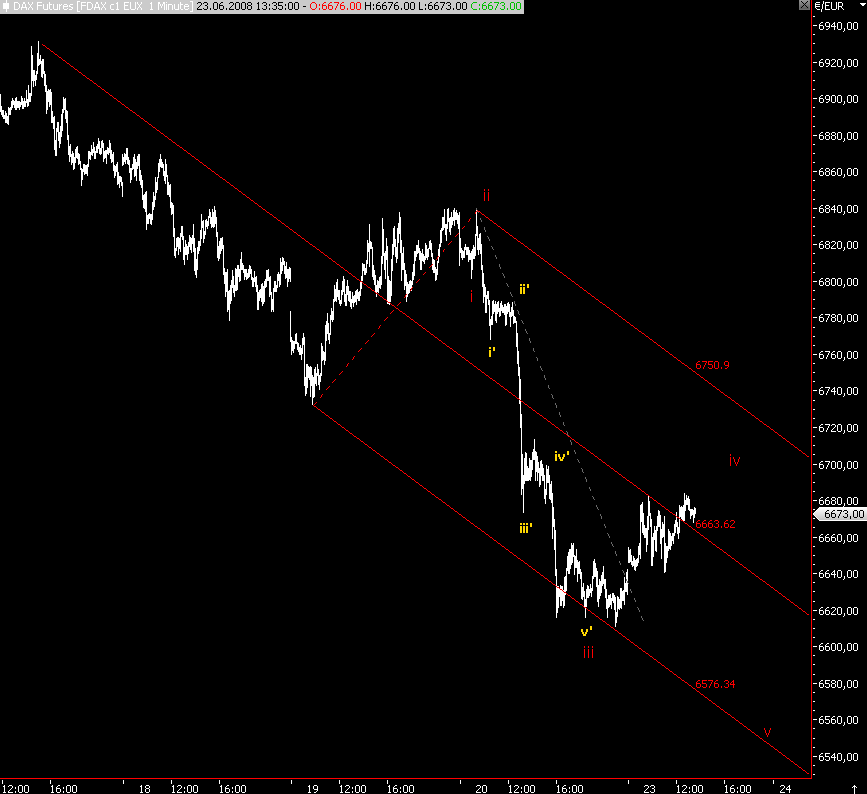Image resolution: width=867 pixels, height=794 pixels.
Task: Click the high value H:6676.00
Action: pos(390,6)
